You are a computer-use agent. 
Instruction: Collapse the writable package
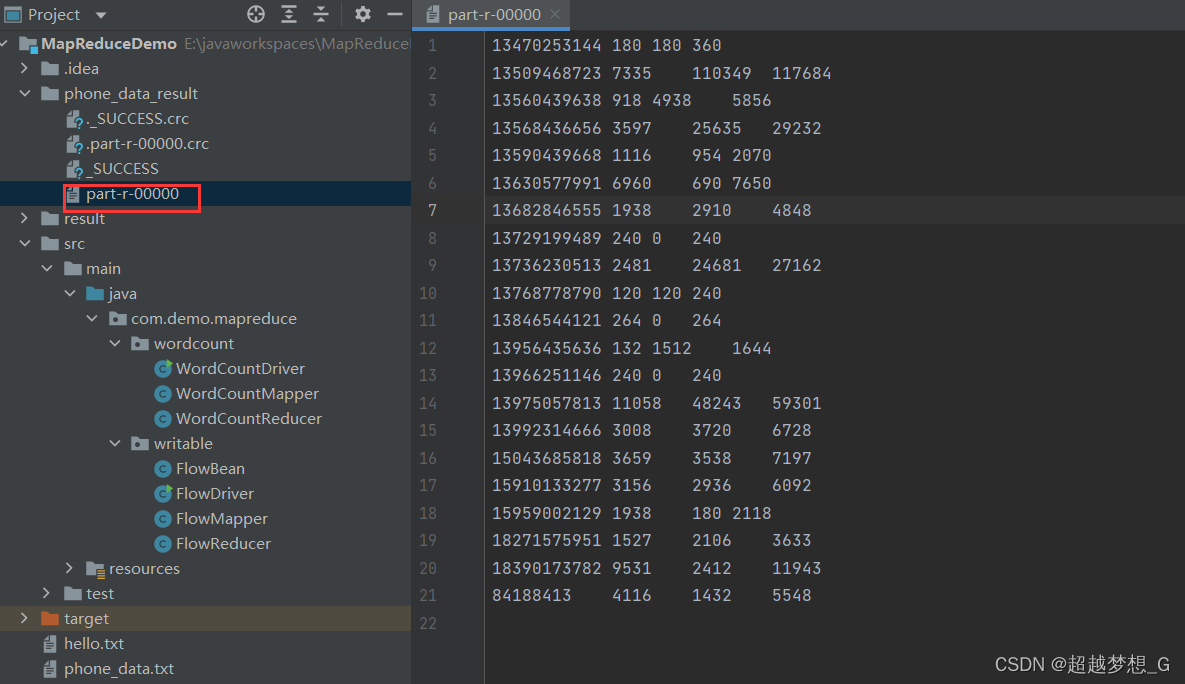pos(115,444)
